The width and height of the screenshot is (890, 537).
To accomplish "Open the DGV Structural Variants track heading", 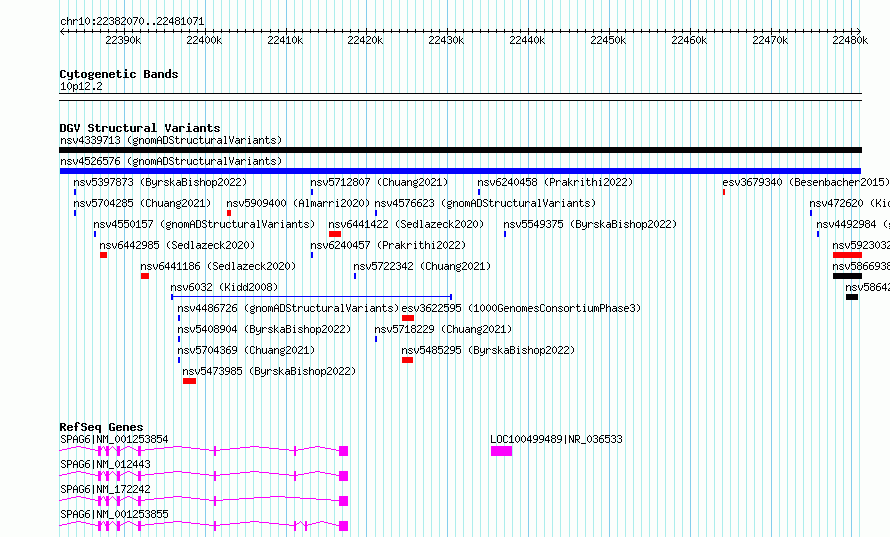I will [140, 128].
